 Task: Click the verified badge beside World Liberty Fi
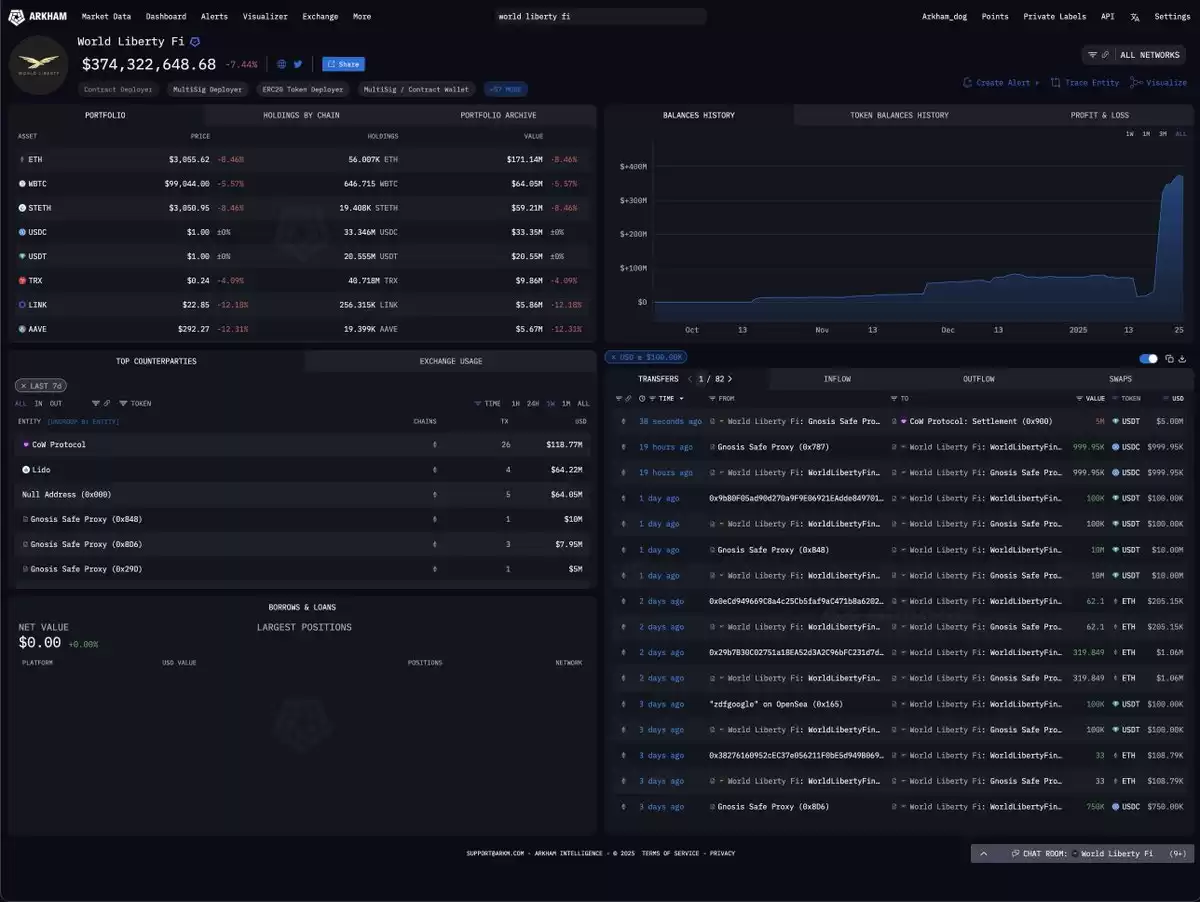point(195,42)
